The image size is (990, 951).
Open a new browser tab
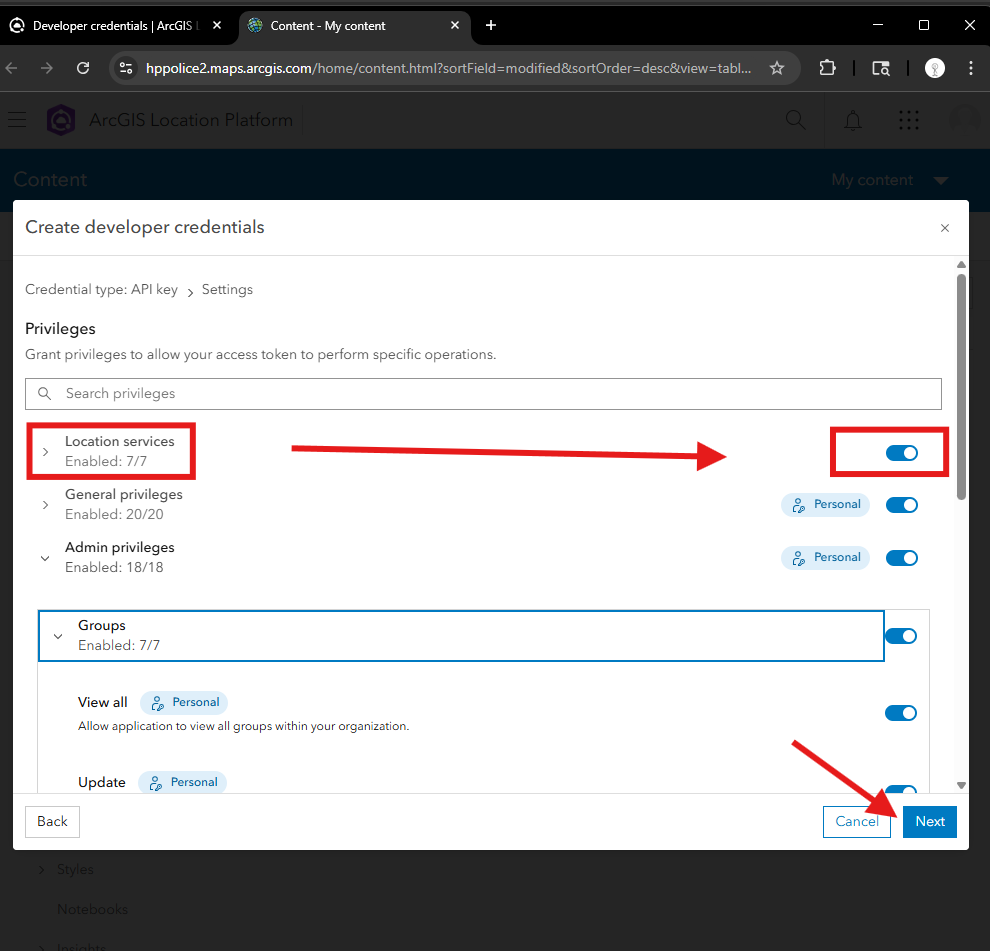491,25
